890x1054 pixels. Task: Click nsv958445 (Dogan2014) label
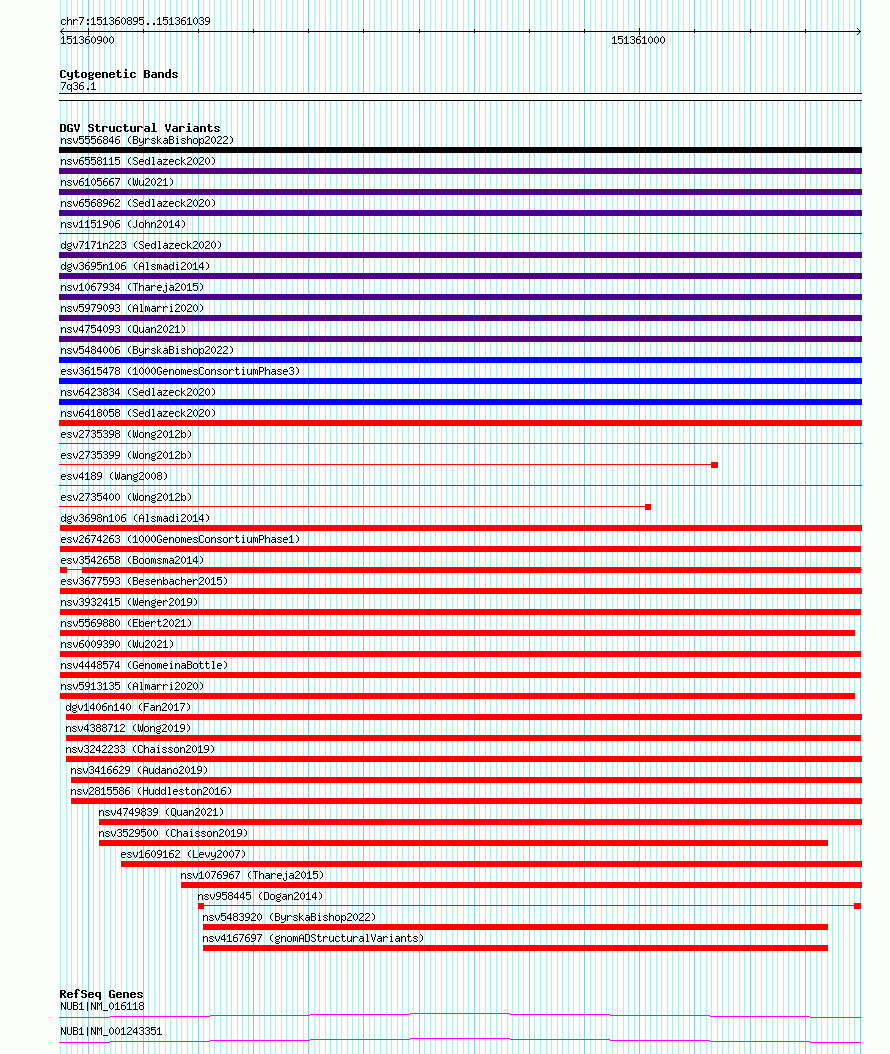click(x=260, y=896)
